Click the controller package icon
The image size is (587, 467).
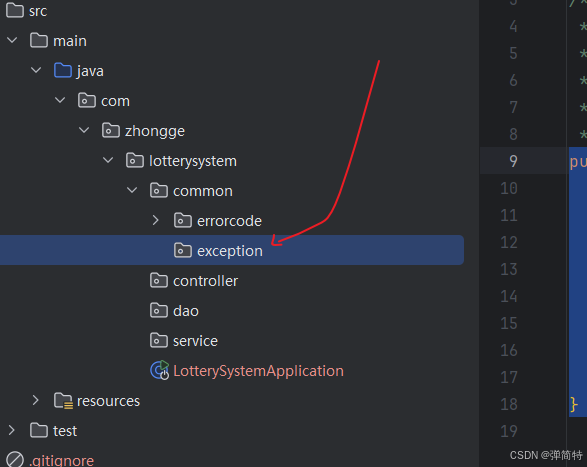pos(159,280)
